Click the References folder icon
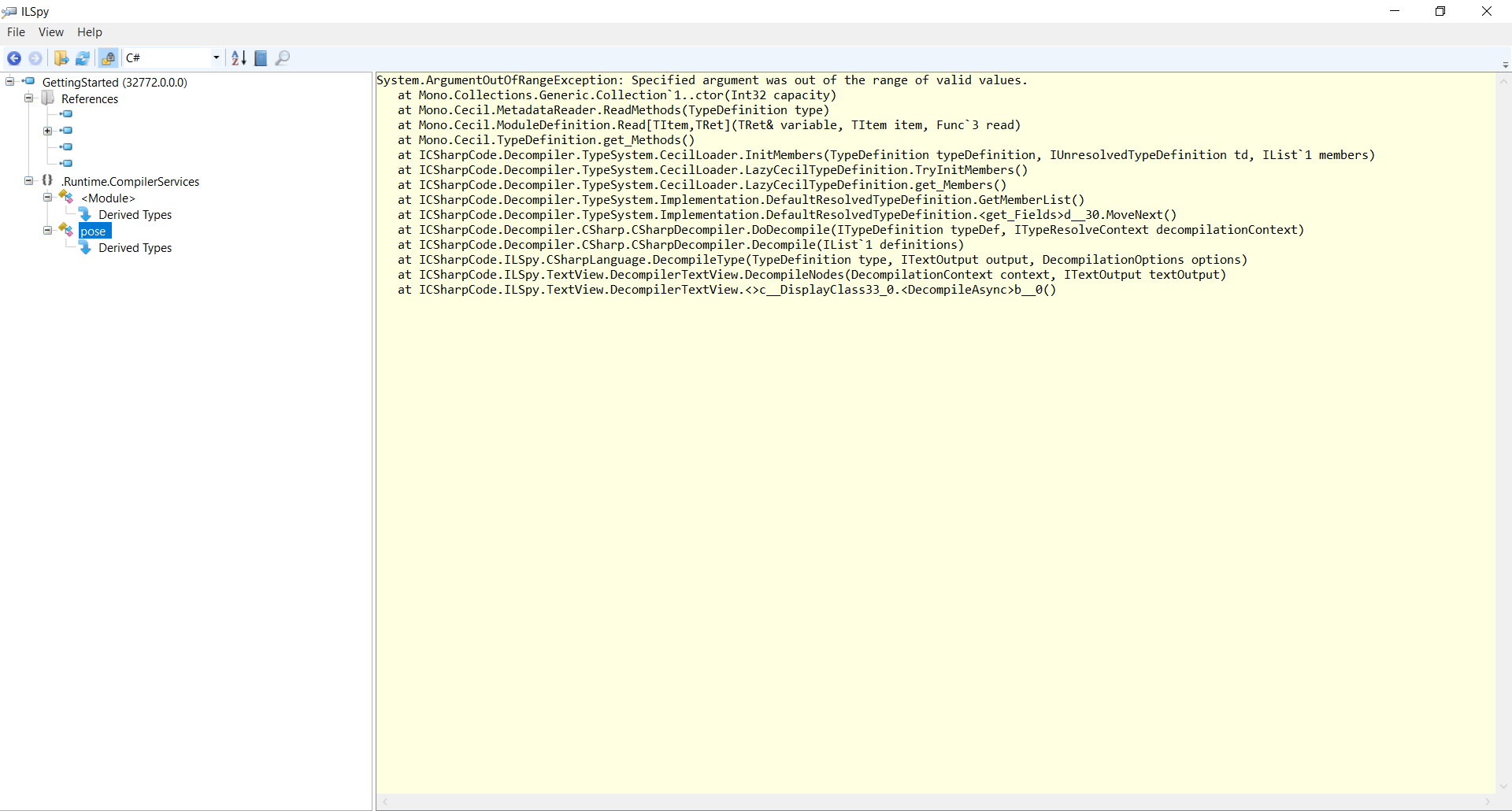 coord(48,98)
